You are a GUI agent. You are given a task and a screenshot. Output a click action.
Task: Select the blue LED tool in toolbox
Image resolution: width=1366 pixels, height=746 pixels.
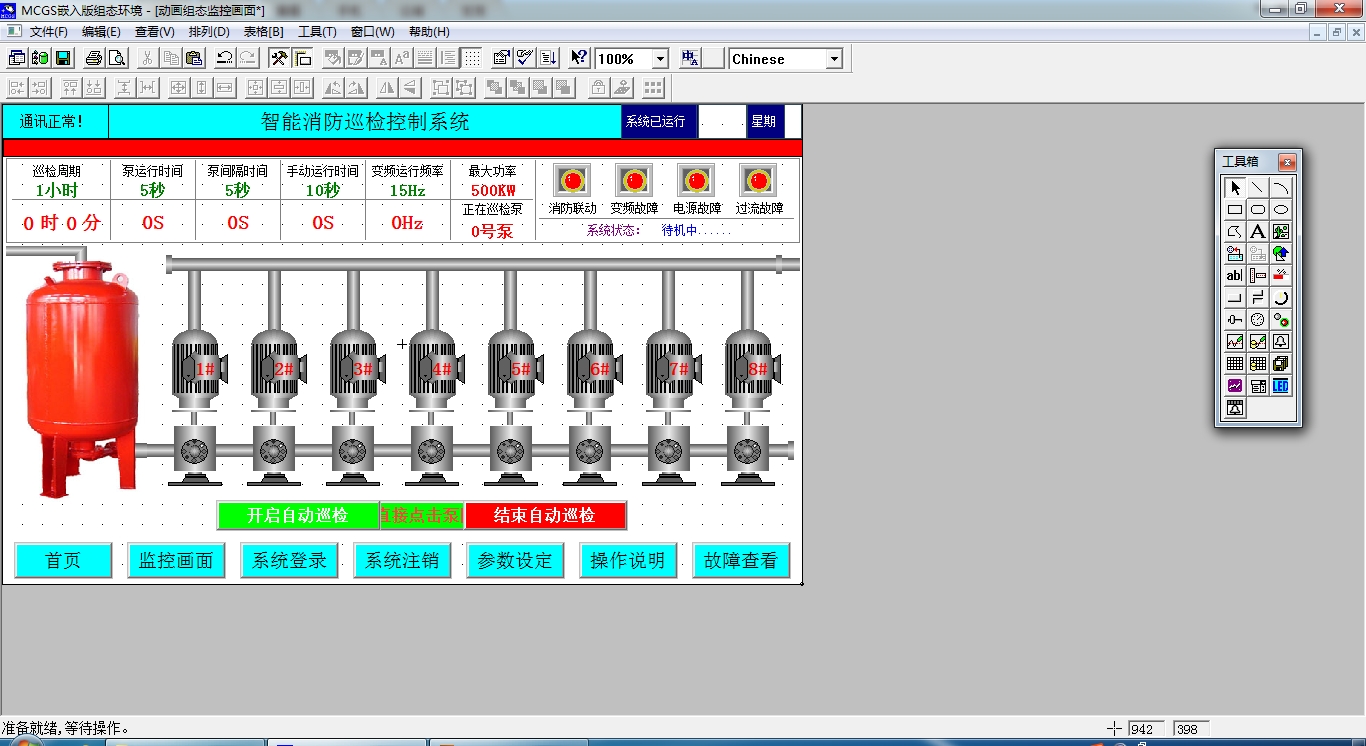(1281, 386)
